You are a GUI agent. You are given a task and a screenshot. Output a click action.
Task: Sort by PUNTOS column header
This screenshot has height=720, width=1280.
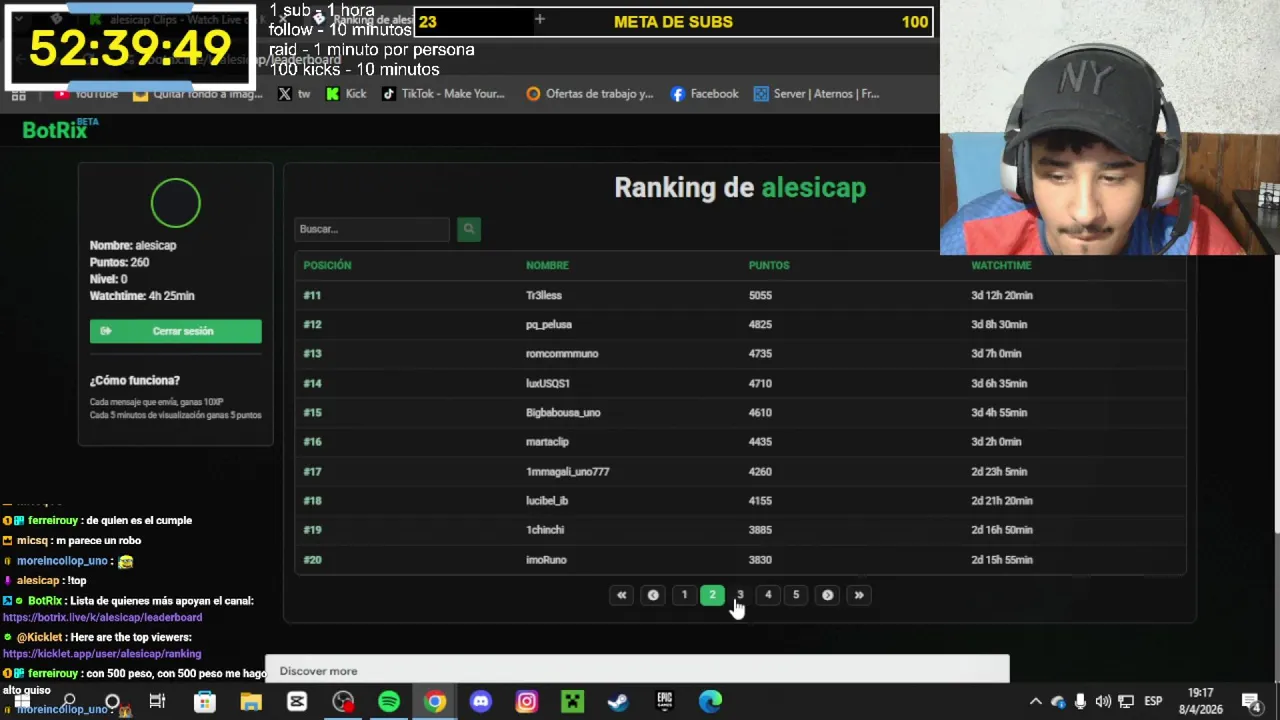769,265
